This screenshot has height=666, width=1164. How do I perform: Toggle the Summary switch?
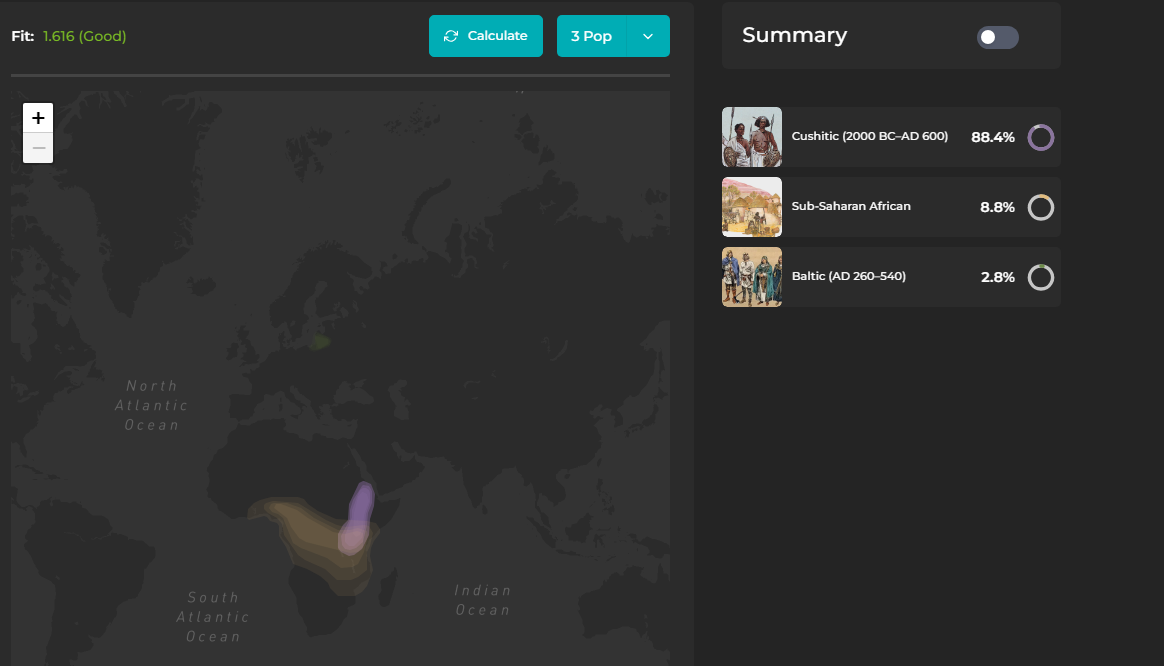997,37
